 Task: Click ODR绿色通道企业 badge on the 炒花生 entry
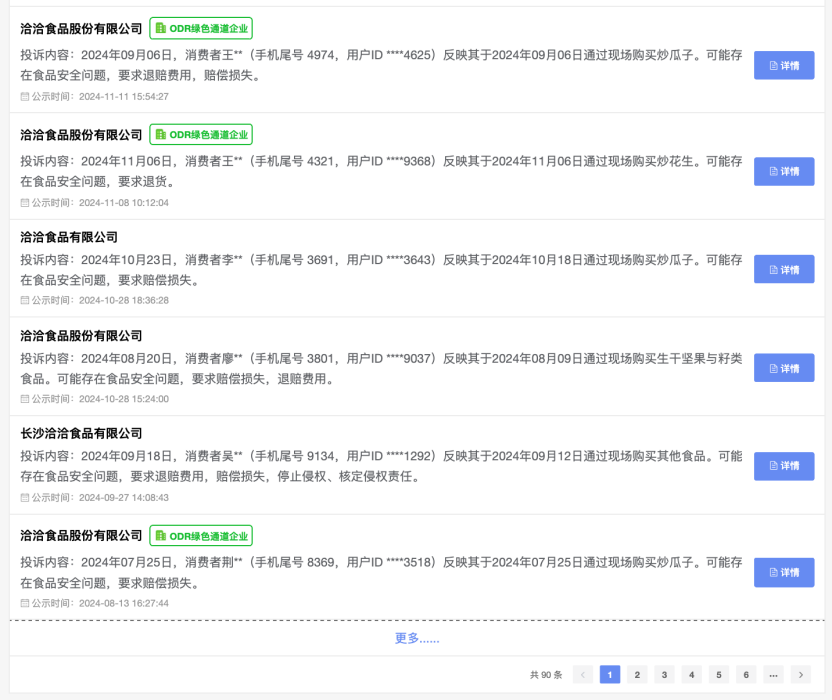(201, 135)
